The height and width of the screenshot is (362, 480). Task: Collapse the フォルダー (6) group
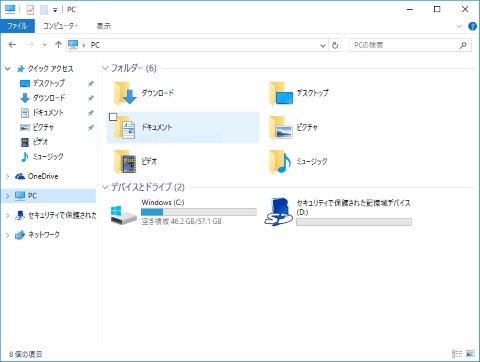pyautogui.click(x=105, y=68)
